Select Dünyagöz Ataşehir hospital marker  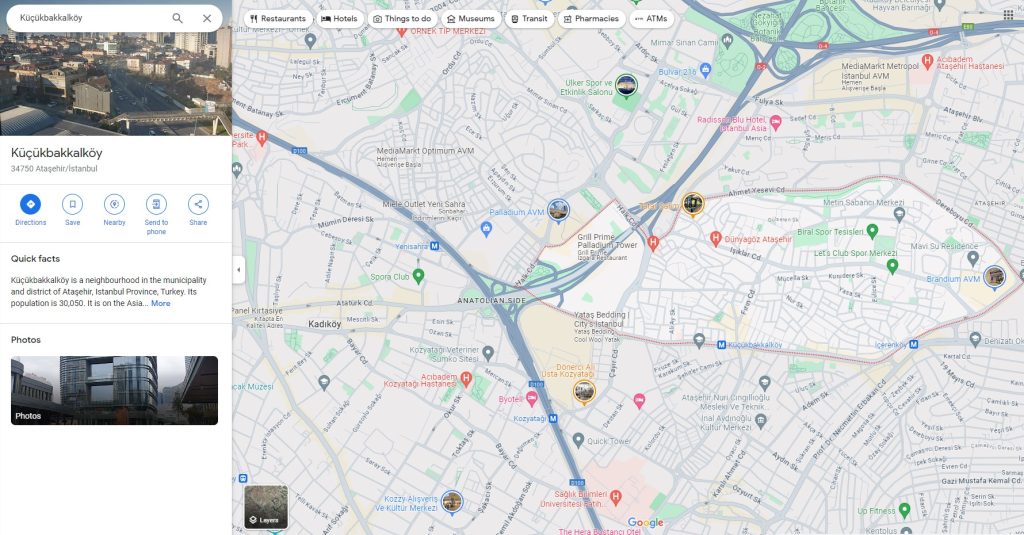715,238
